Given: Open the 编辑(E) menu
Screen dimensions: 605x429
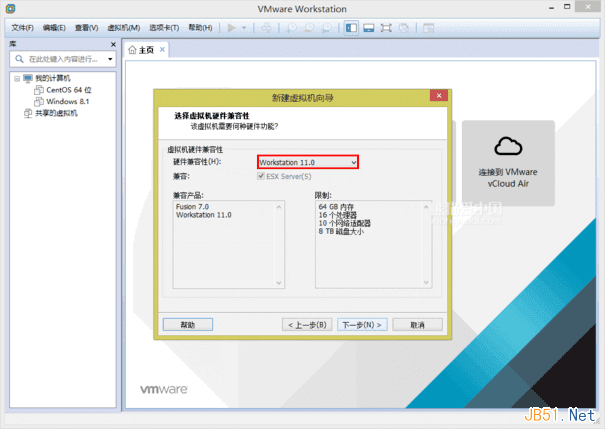Looking at the screenshot, I should point(54,28).
